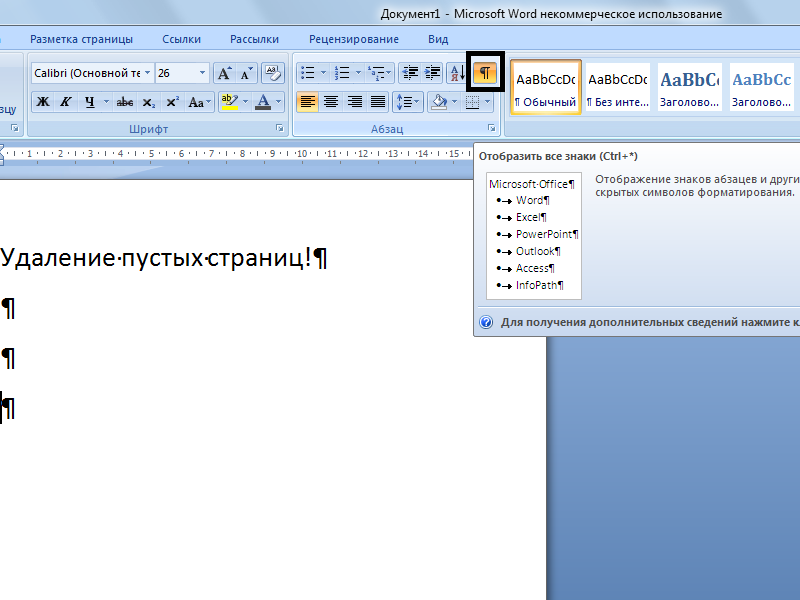Toggle the show all formatting marks button
The height and width of the screenshot is (600, 800).
point(485,73)
